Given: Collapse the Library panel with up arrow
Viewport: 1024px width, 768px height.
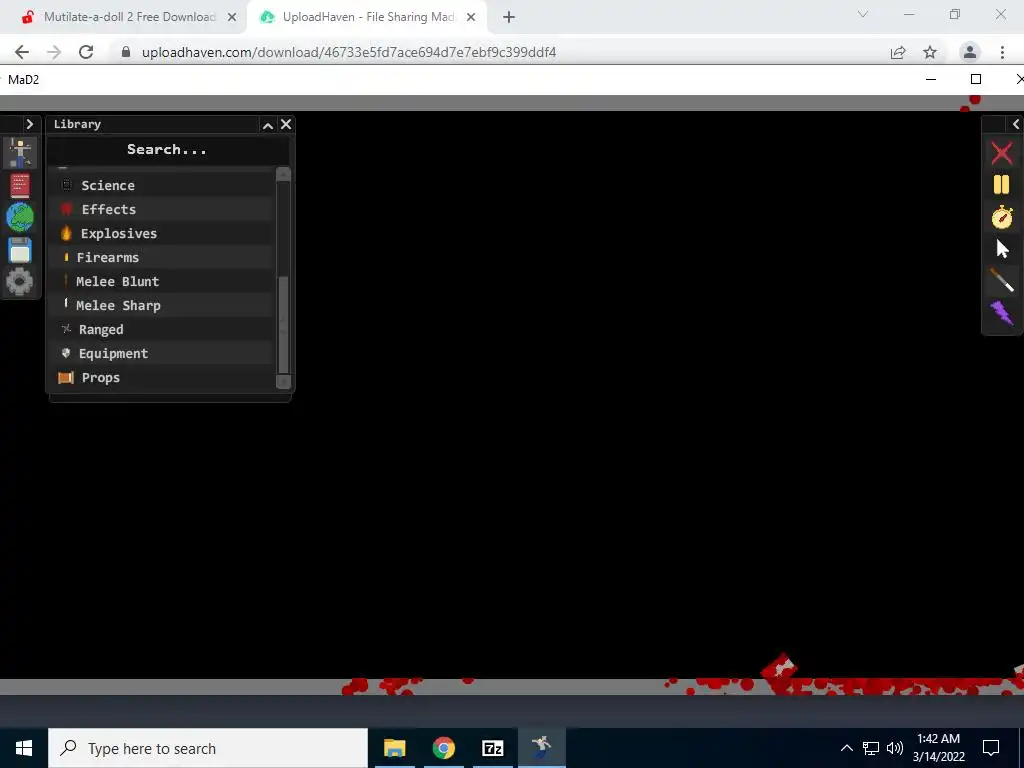Looking at the screenshot, I should (268, 125).
